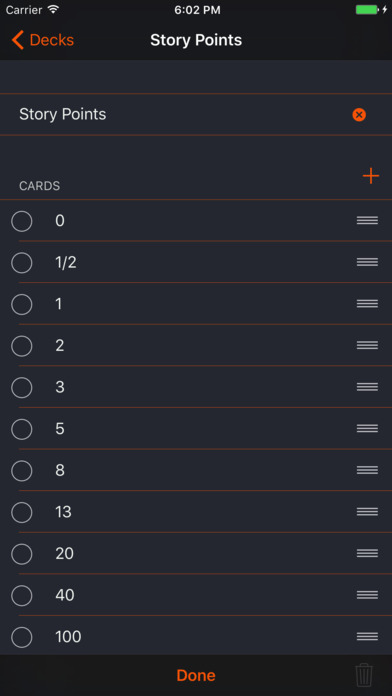Clear the Story Points deck name field
Image resolution: width=392 pixels, height=696 pixels.
pyautogui.click(x=359, y=115)
